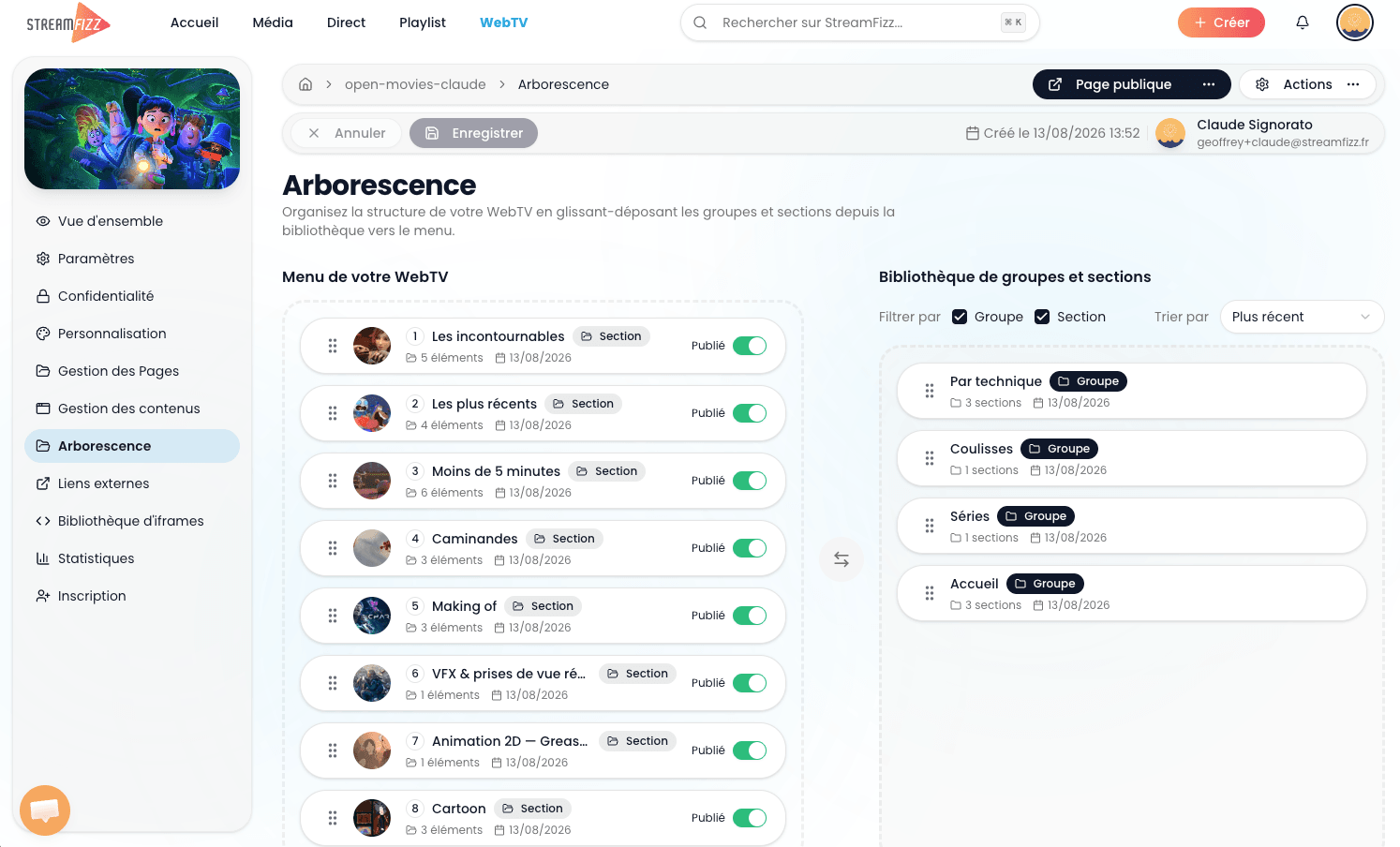Screen dimensions: 1400x847
Task: Click the Les incontournables thumbnail
Action: (372, 346)
